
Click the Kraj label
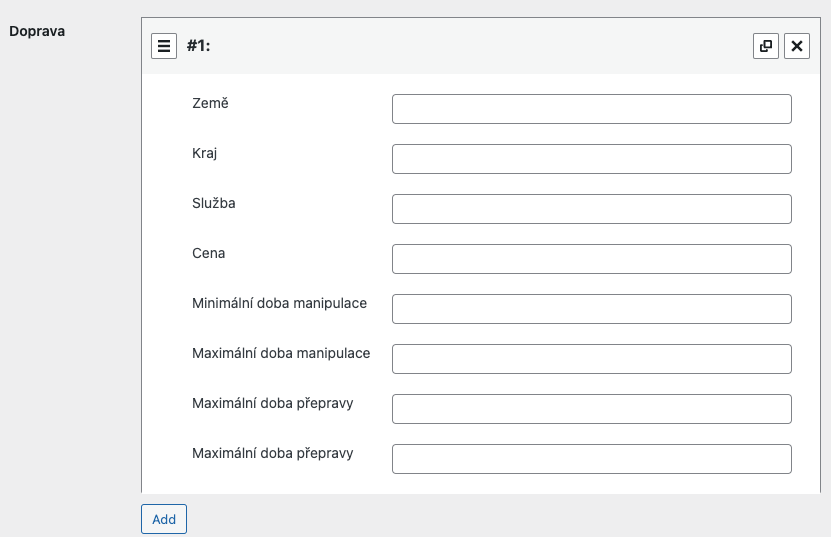[205, 153]
